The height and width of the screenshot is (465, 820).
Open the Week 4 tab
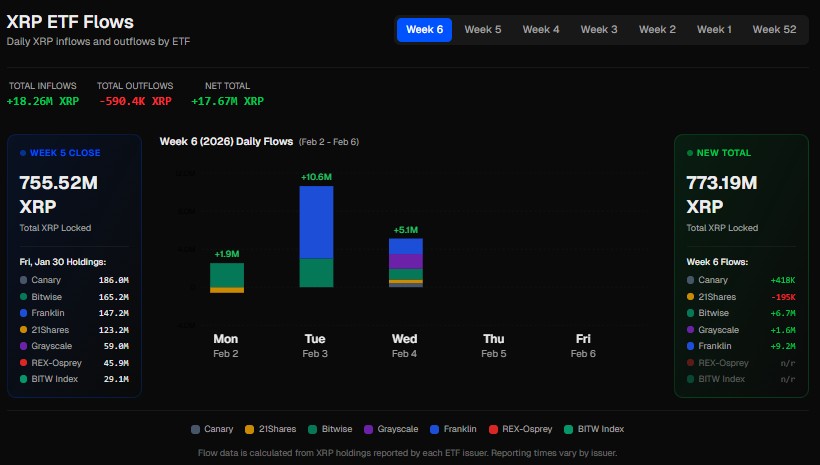[541, 30]
